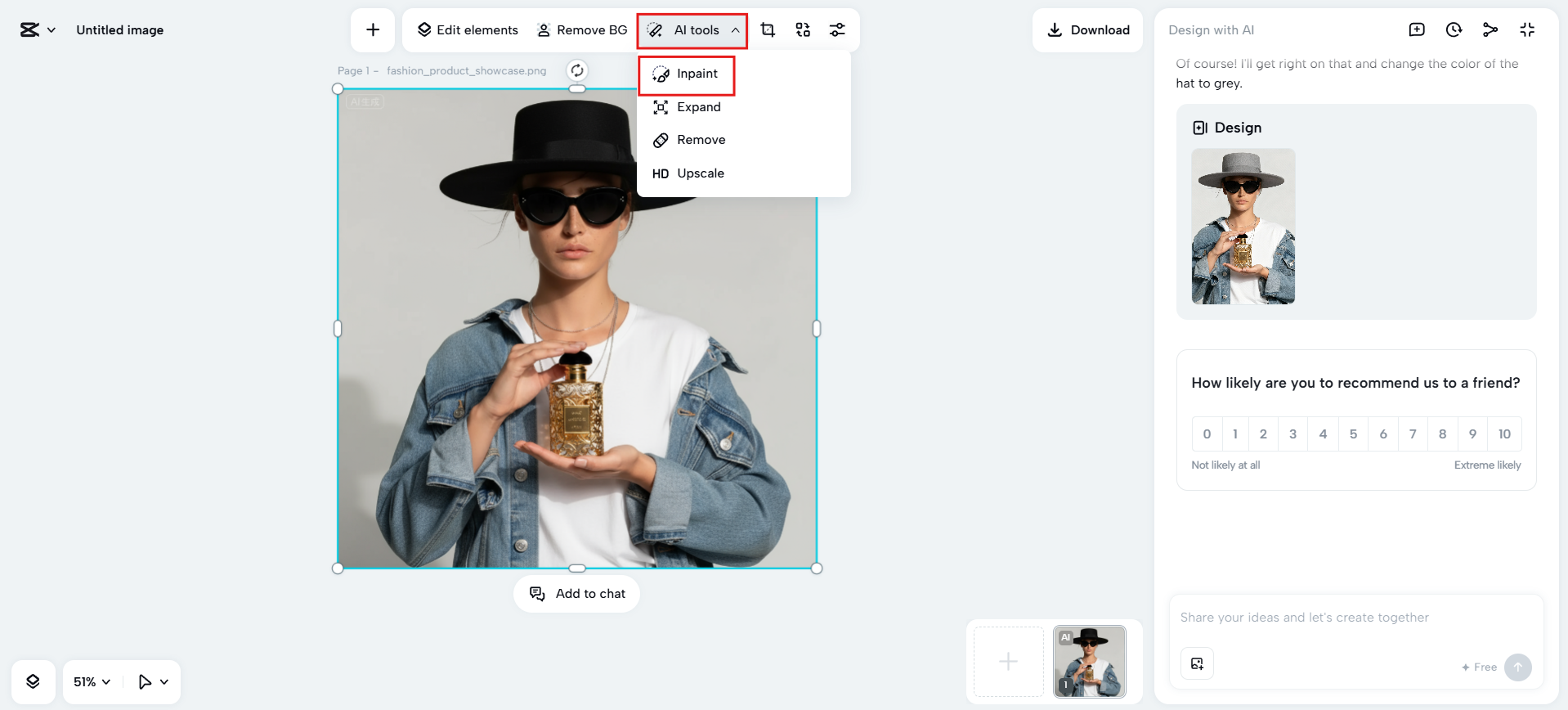Viewport: 1568px width, 710px height.
Task: Open the adjust sliders icon in toolbar
Action: 837,30
